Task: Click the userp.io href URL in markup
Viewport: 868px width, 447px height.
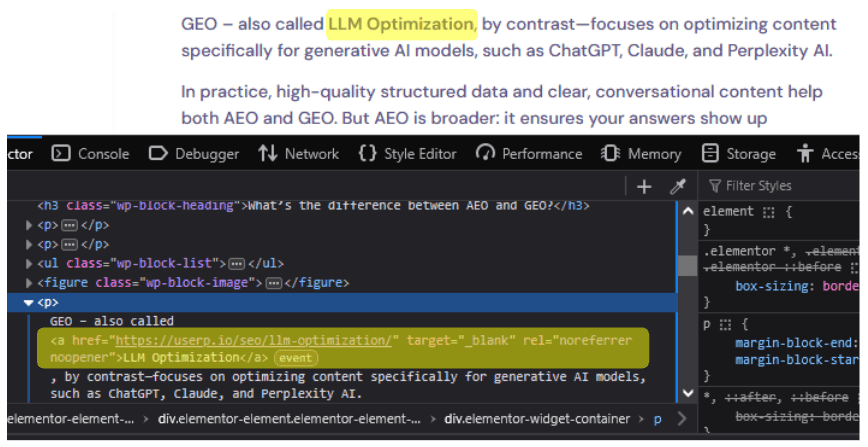Action: [254, 340]
